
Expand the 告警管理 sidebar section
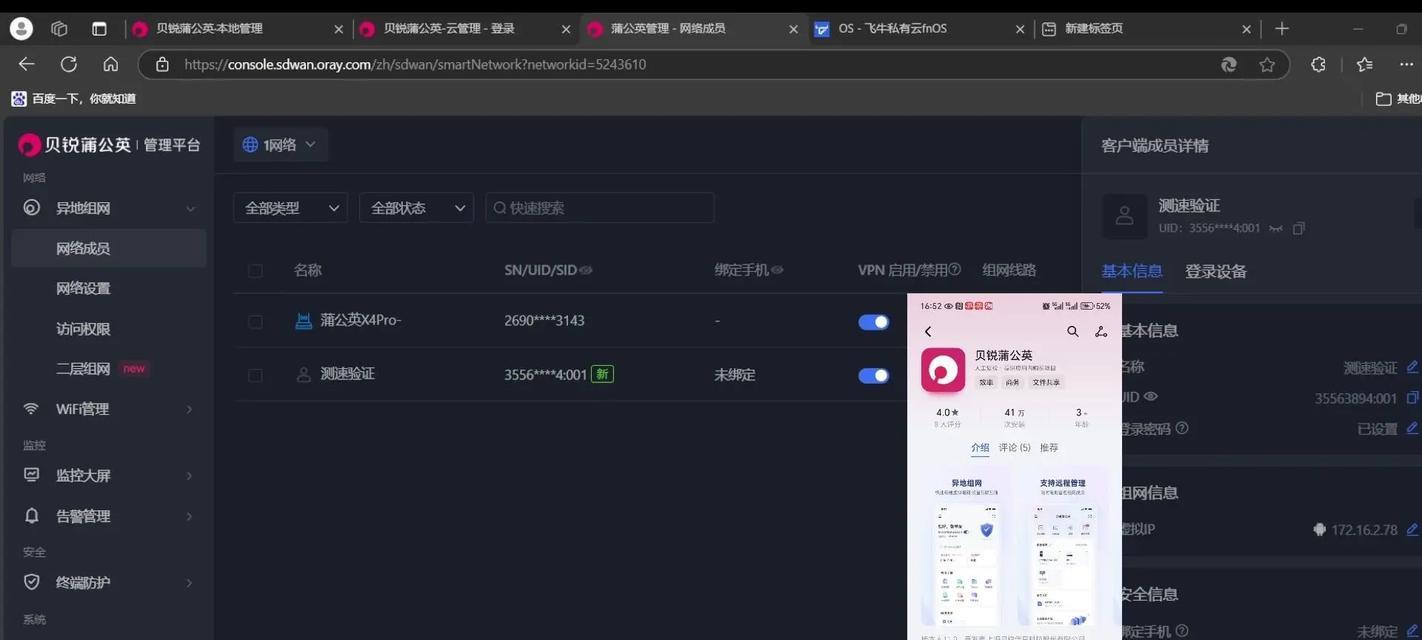click(189, 516)
